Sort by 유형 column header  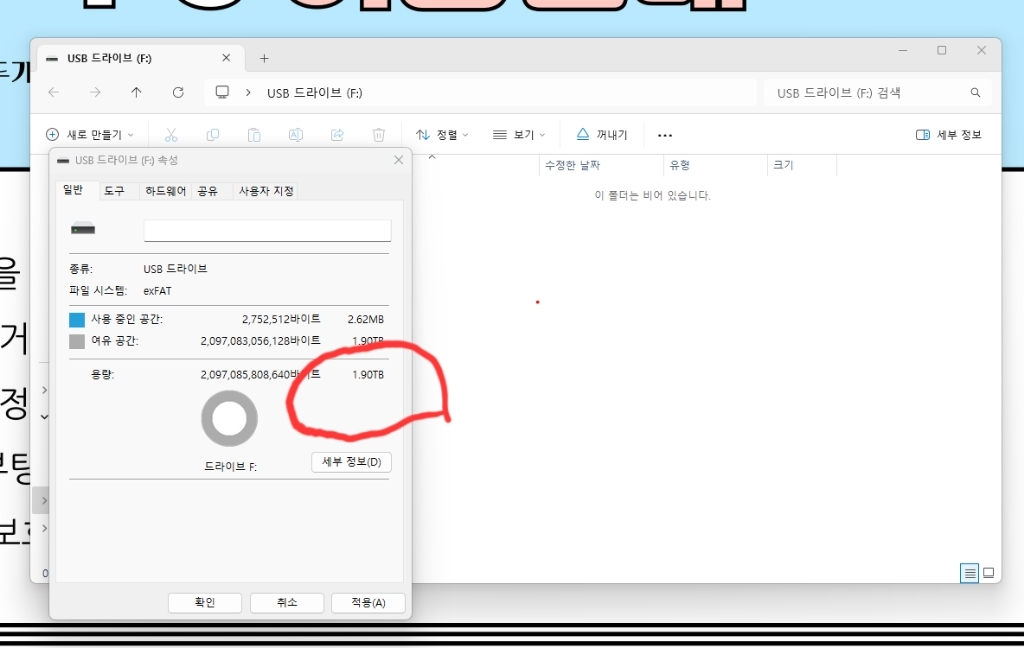click(680, 165)
